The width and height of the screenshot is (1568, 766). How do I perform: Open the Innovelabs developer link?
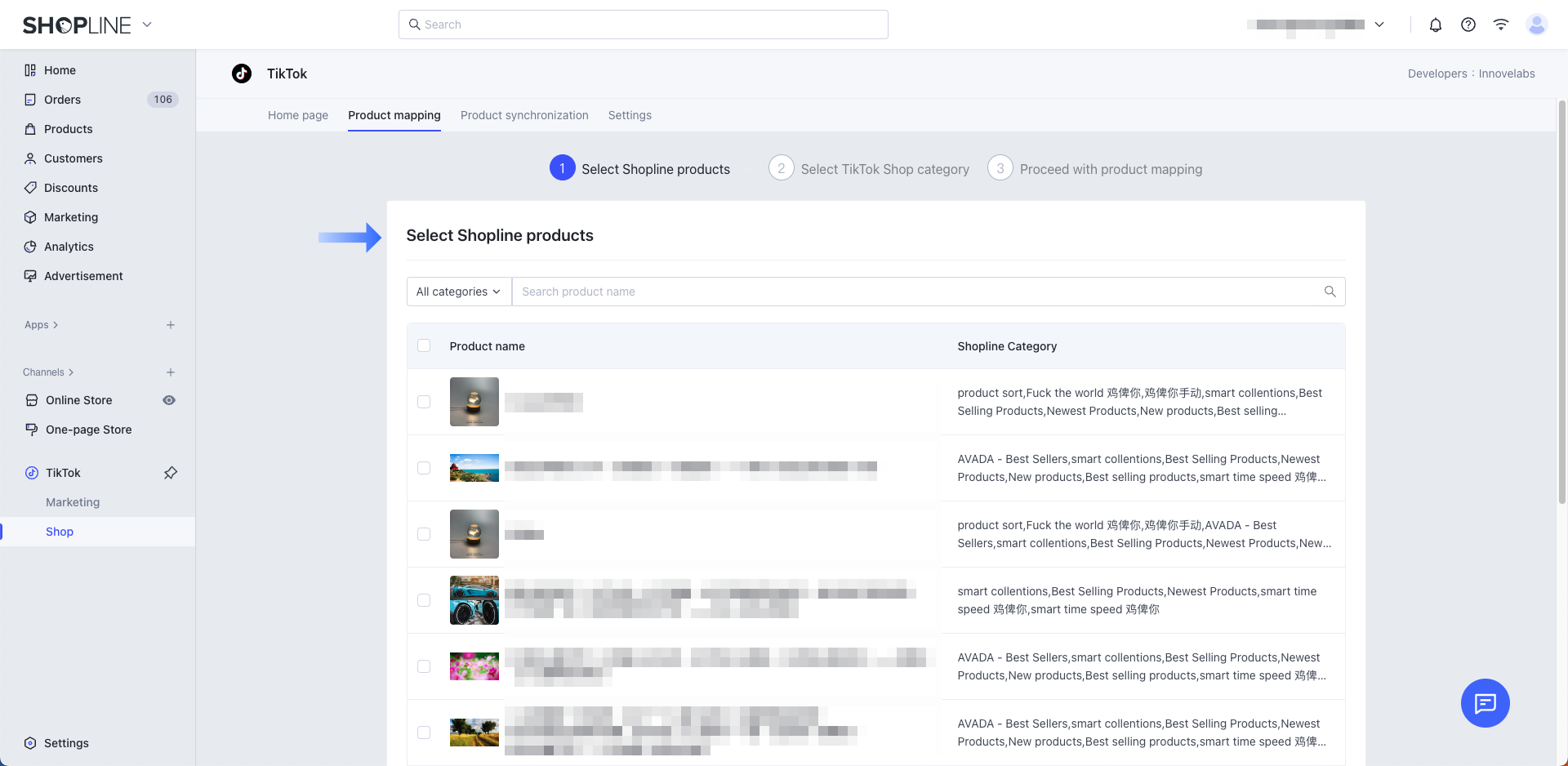[1506, 73]
